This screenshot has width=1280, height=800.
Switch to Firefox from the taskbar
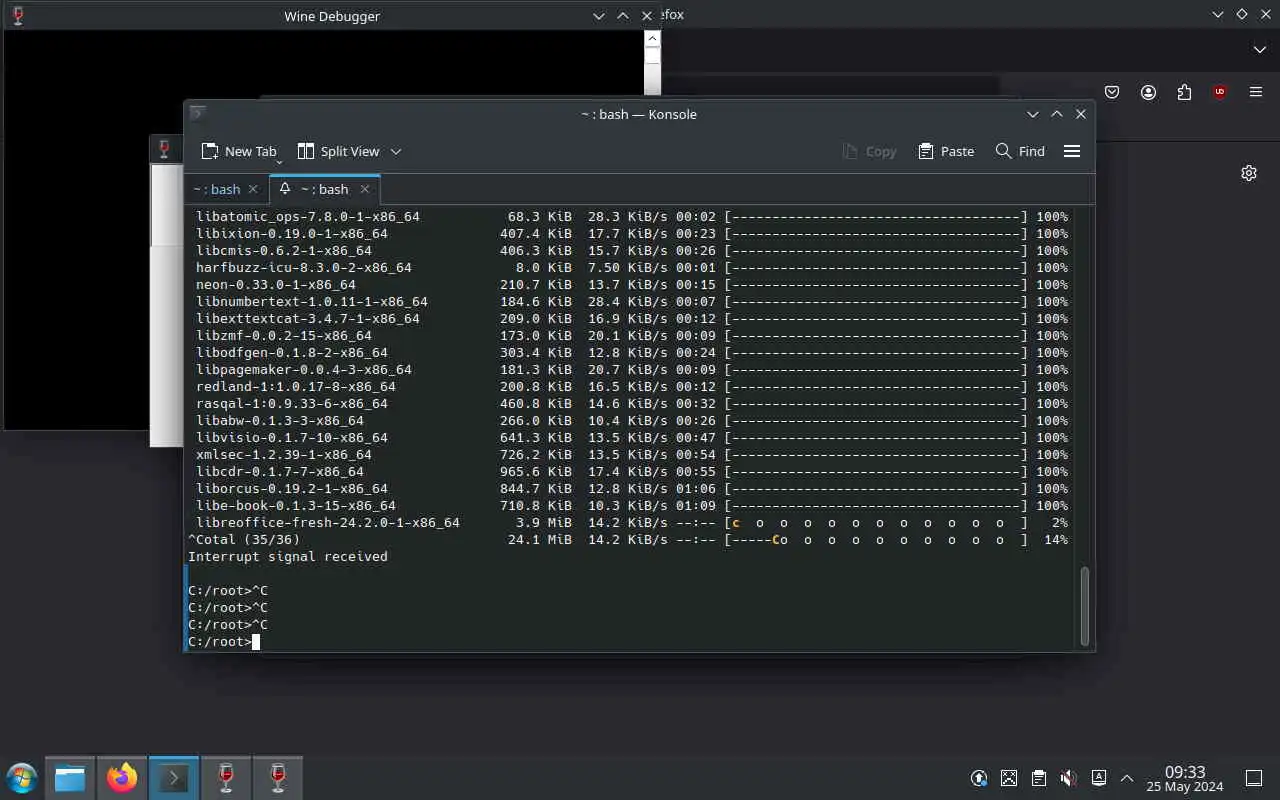(x=122, y=778)
